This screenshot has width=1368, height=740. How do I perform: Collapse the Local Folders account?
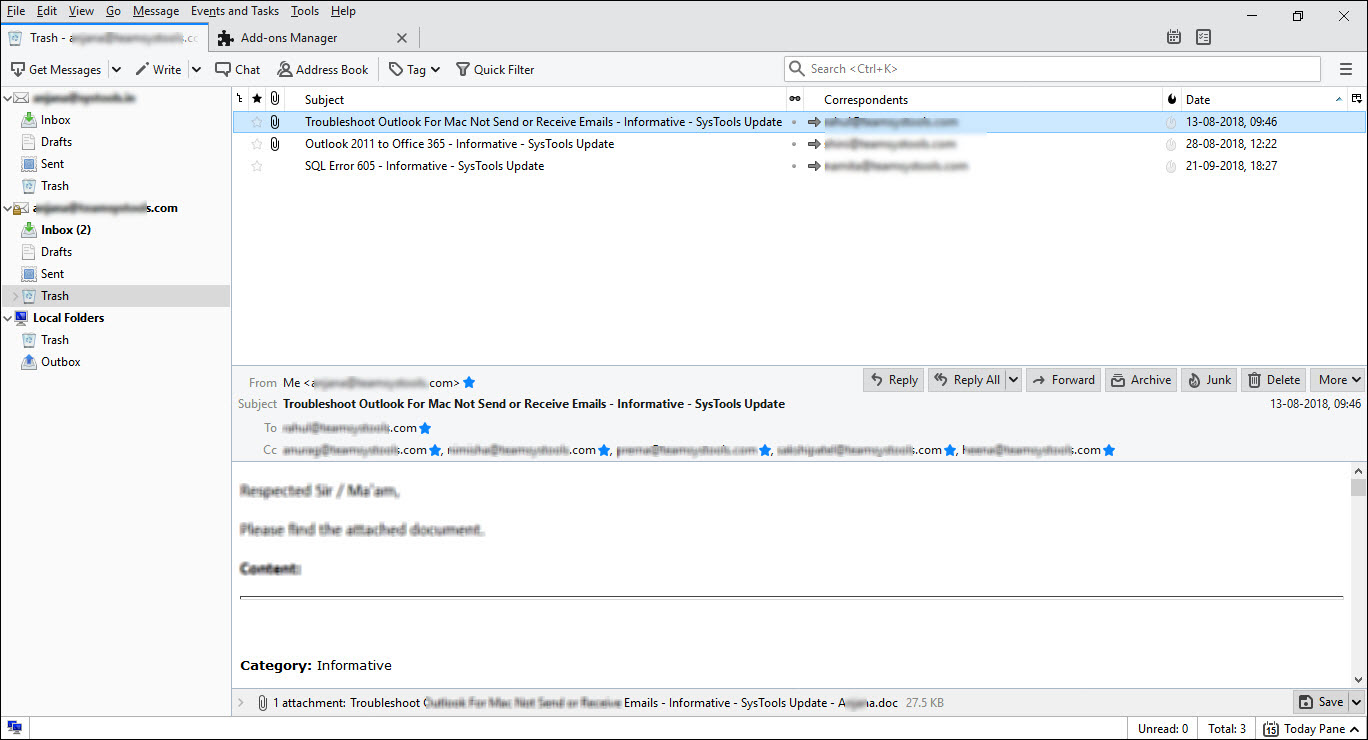click(7, 318)
